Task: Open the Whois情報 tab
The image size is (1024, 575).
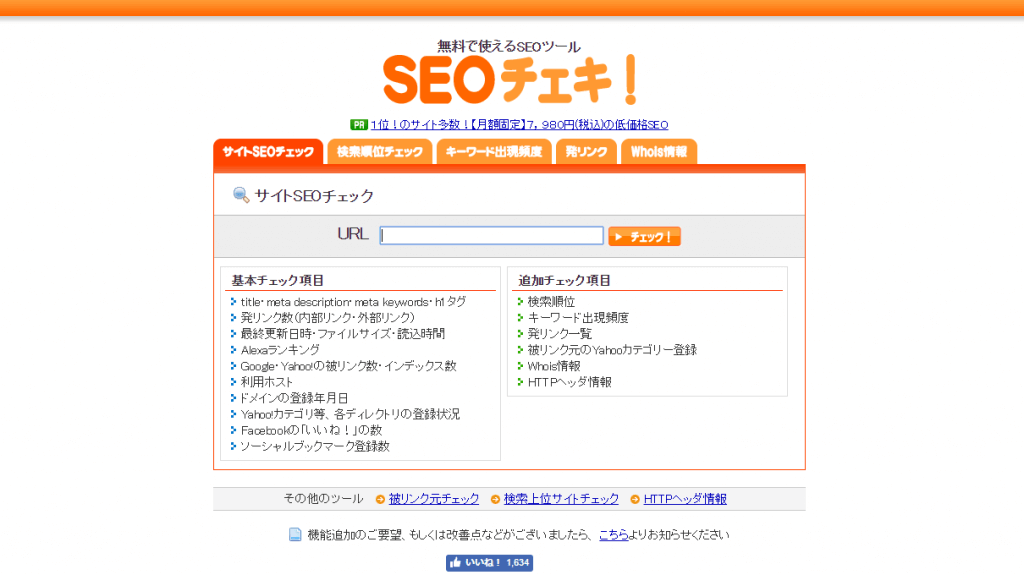Action: (x=658, y=152)
